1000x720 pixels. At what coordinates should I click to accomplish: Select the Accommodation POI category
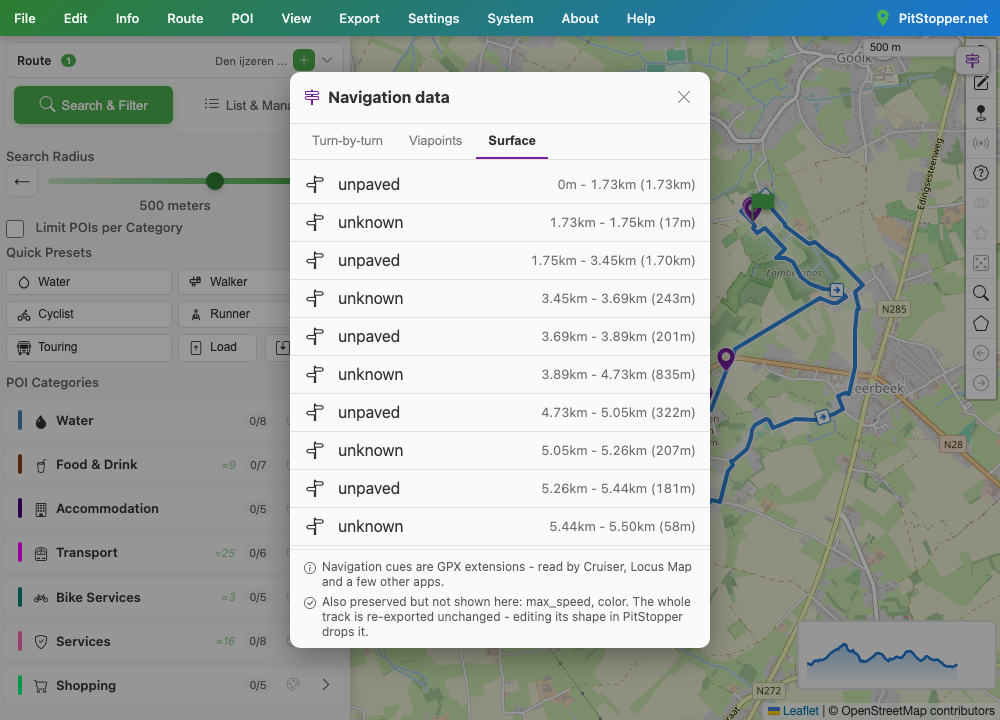(x=148, y=509)
